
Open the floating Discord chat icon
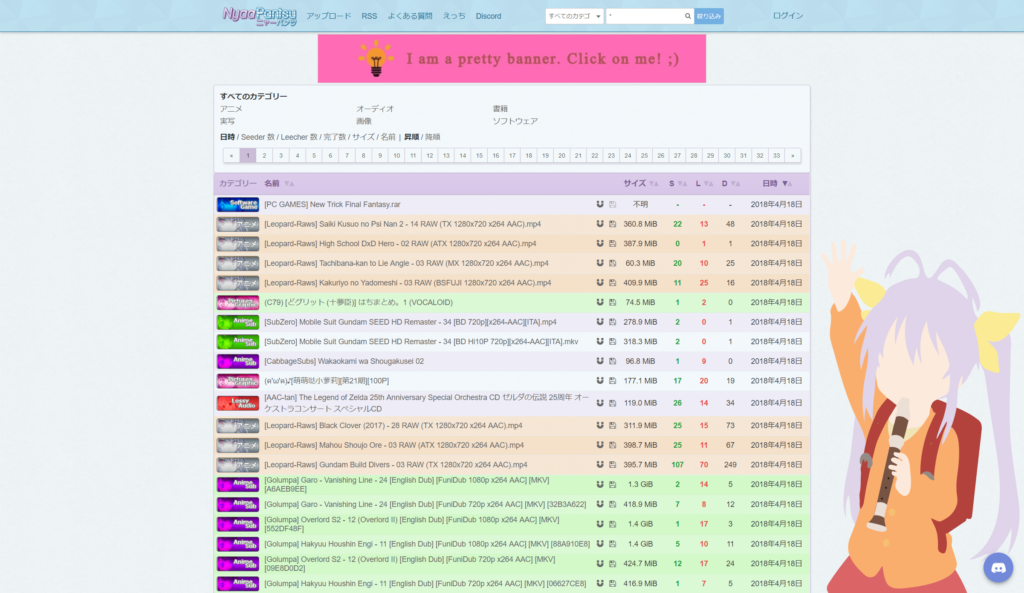(x=998, y=568)
